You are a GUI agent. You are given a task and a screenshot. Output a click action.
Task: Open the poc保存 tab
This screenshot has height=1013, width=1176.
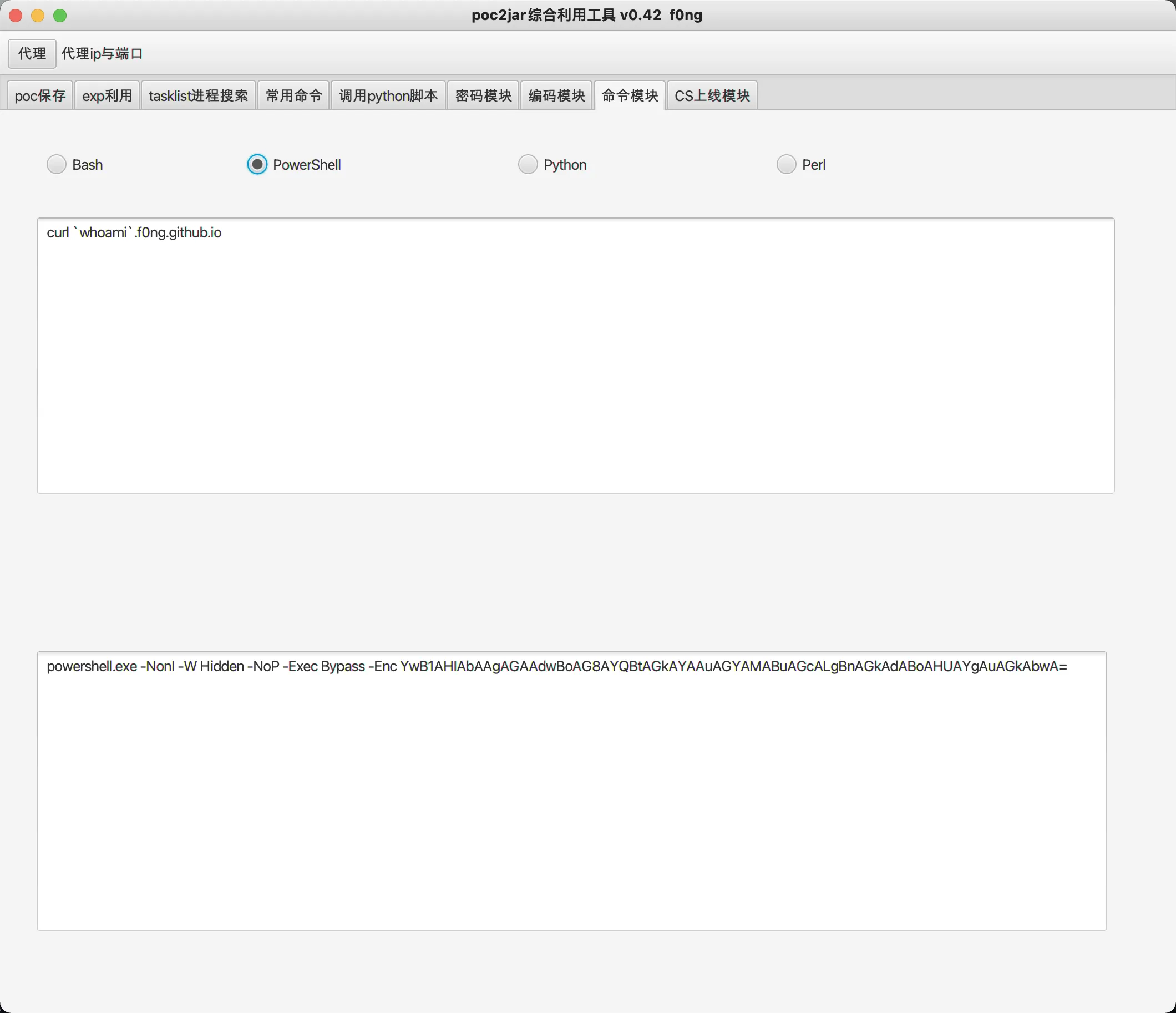click(40, 95)
